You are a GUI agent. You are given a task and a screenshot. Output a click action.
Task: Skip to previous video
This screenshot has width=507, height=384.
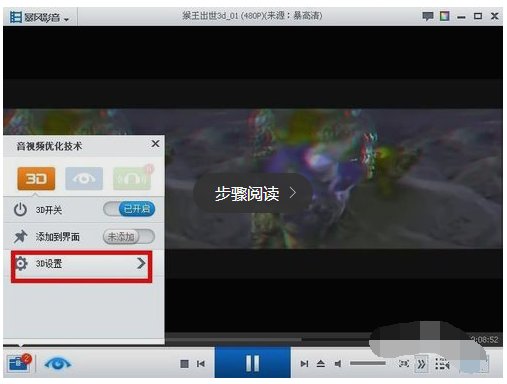[x=201, y=364]
